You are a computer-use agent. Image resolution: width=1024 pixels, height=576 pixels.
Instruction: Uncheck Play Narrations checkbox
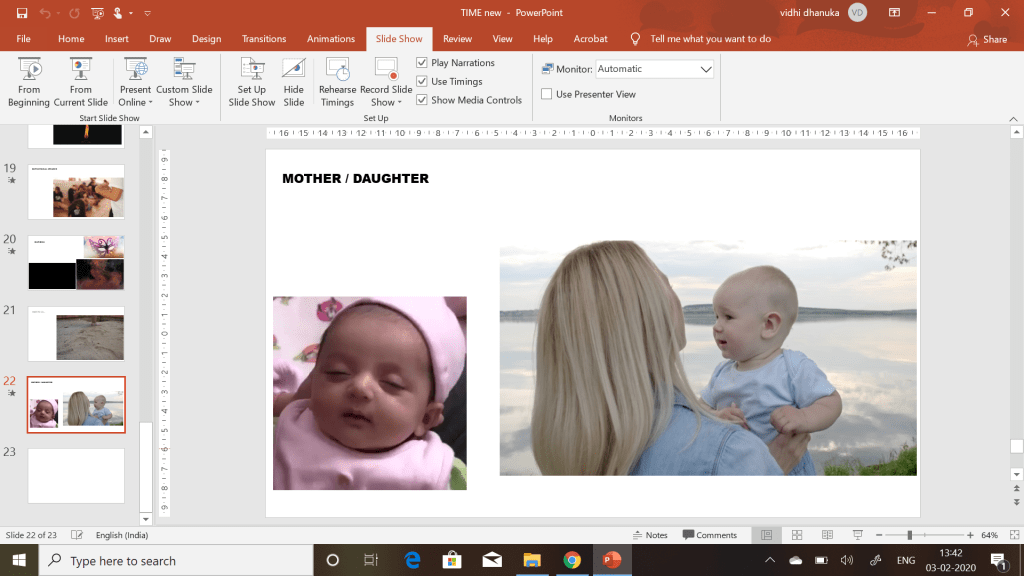coord(422,63)
